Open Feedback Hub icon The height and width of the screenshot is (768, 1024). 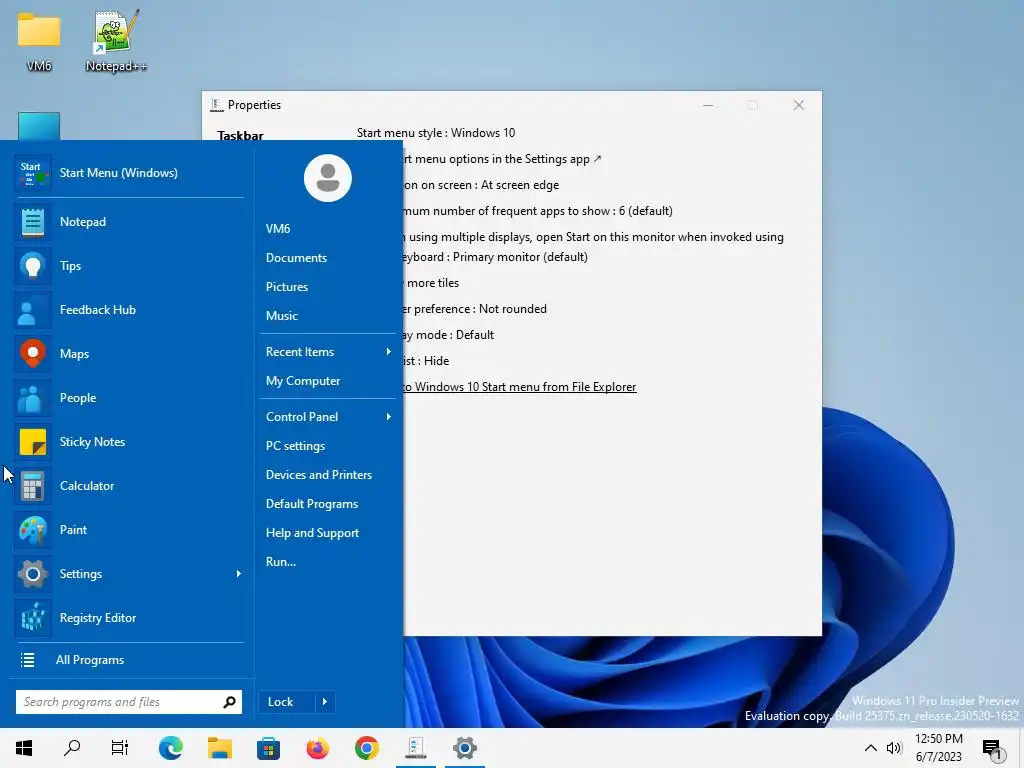coord(33,310)
